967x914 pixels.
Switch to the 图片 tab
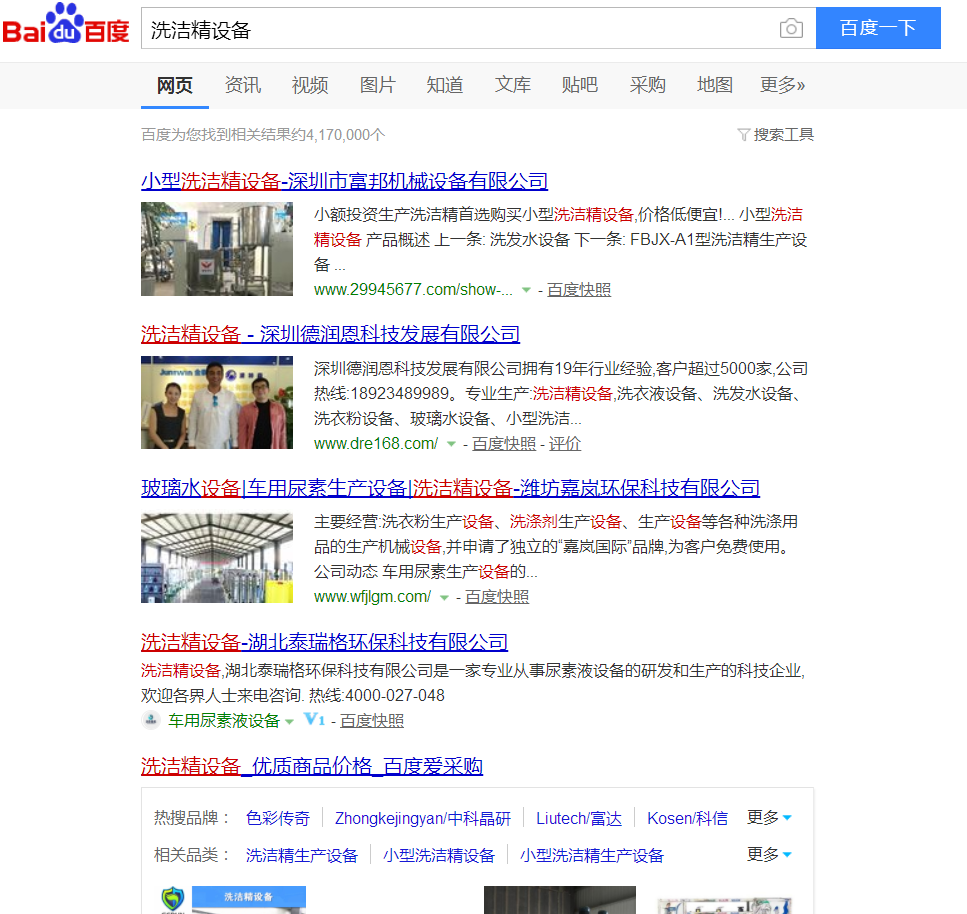377,85
